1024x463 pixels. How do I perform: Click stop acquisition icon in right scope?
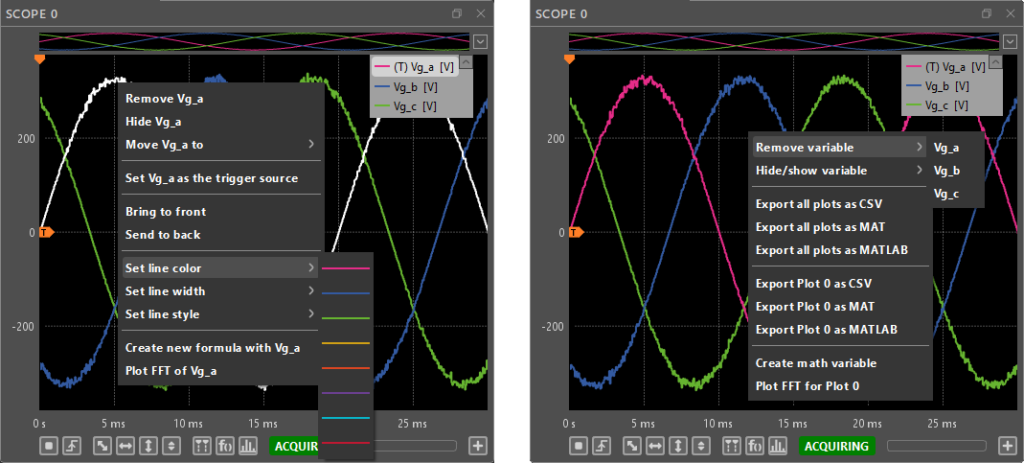(579, 446)
